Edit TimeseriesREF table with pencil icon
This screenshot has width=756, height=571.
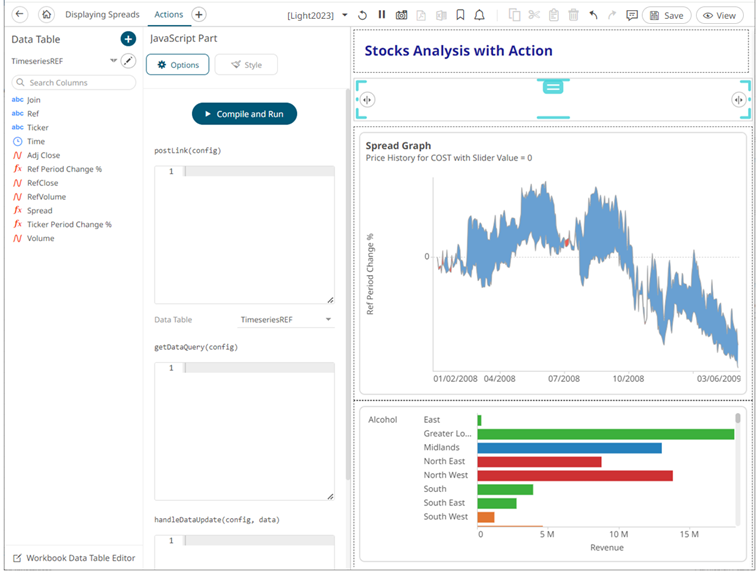point(127,61)
